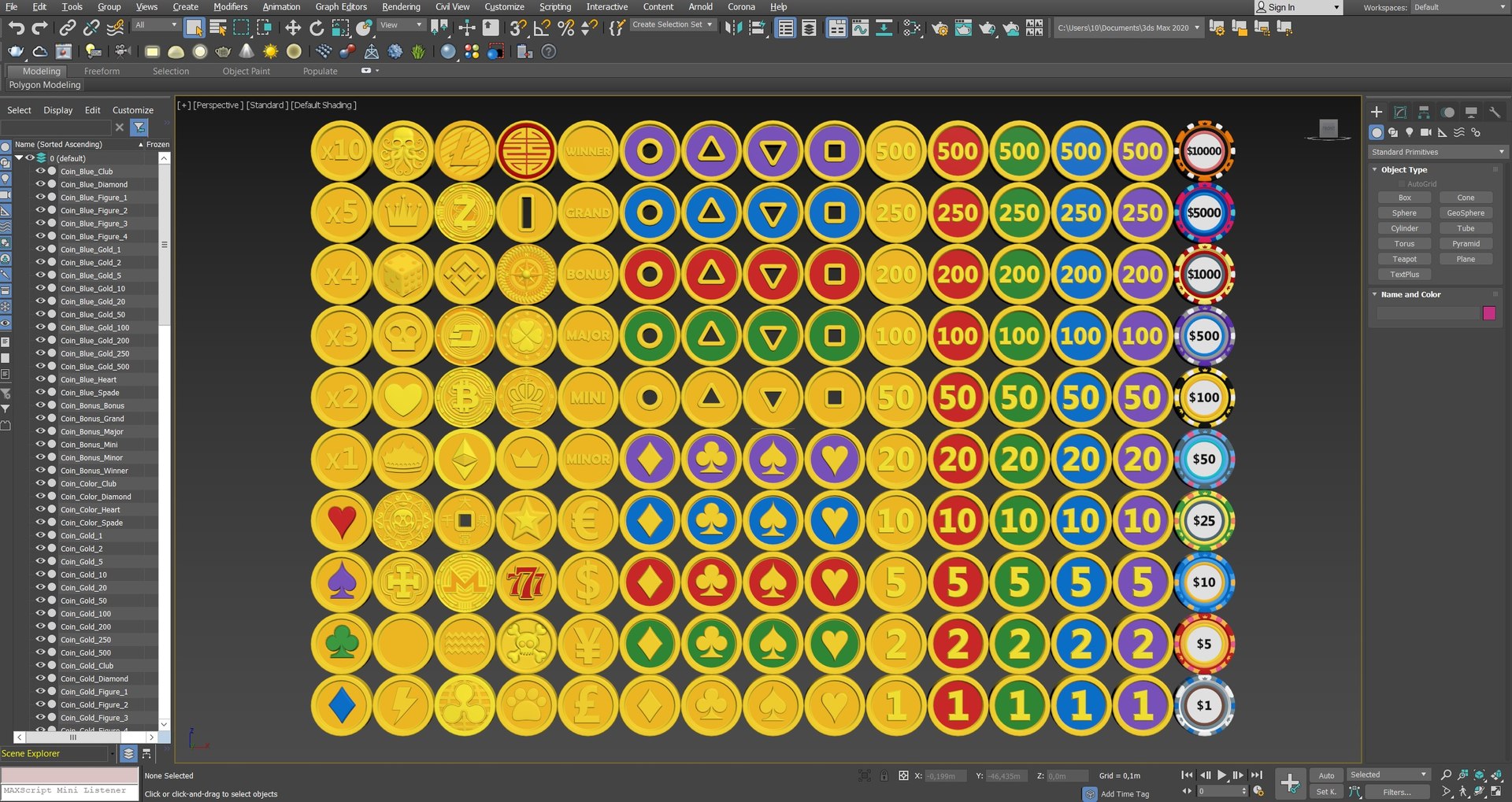Open the project path dropdown
This screenshot has width=1512, height=802.
[x=1128, y=28]
